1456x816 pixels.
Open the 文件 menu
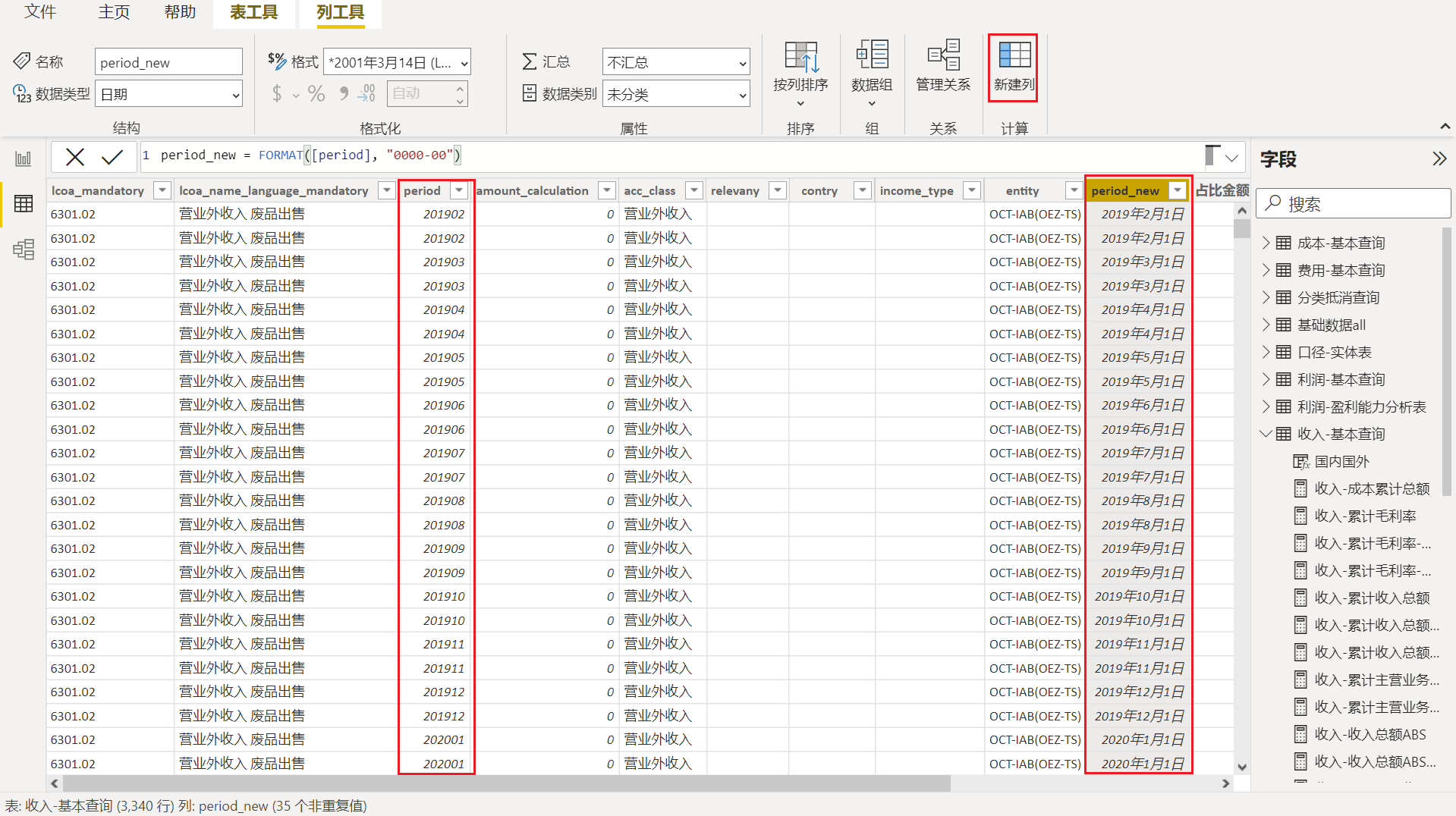pos(39,12)
